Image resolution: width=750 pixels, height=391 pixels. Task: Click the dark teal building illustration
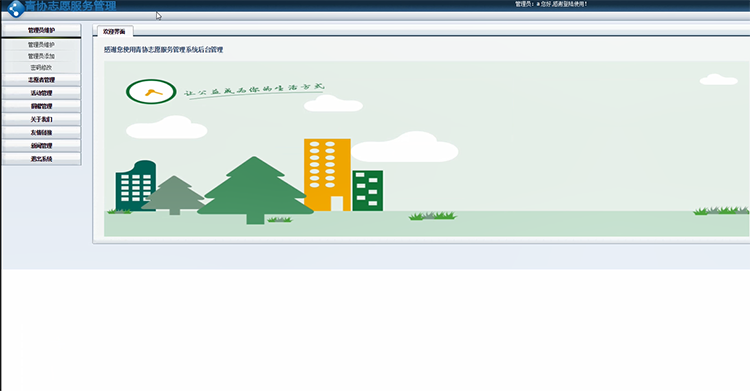click(x=135, y=186)
